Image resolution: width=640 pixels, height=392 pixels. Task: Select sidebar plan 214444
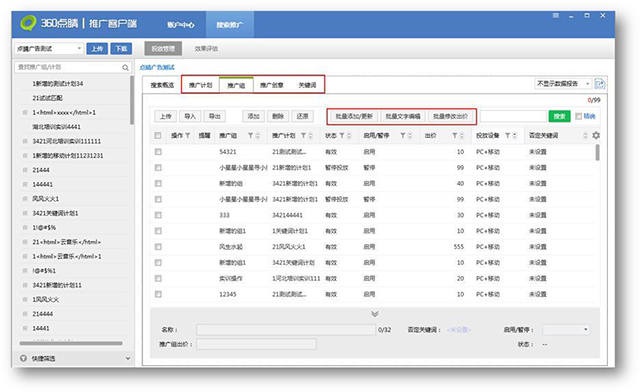click(43, 314)
